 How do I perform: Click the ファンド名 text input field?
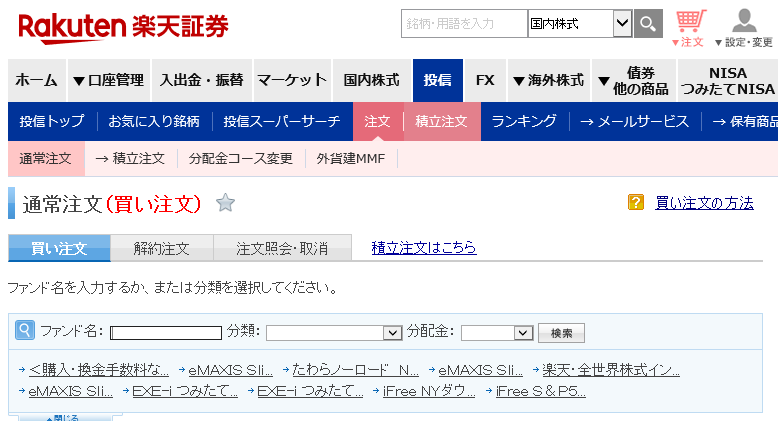tap(166, 333)
